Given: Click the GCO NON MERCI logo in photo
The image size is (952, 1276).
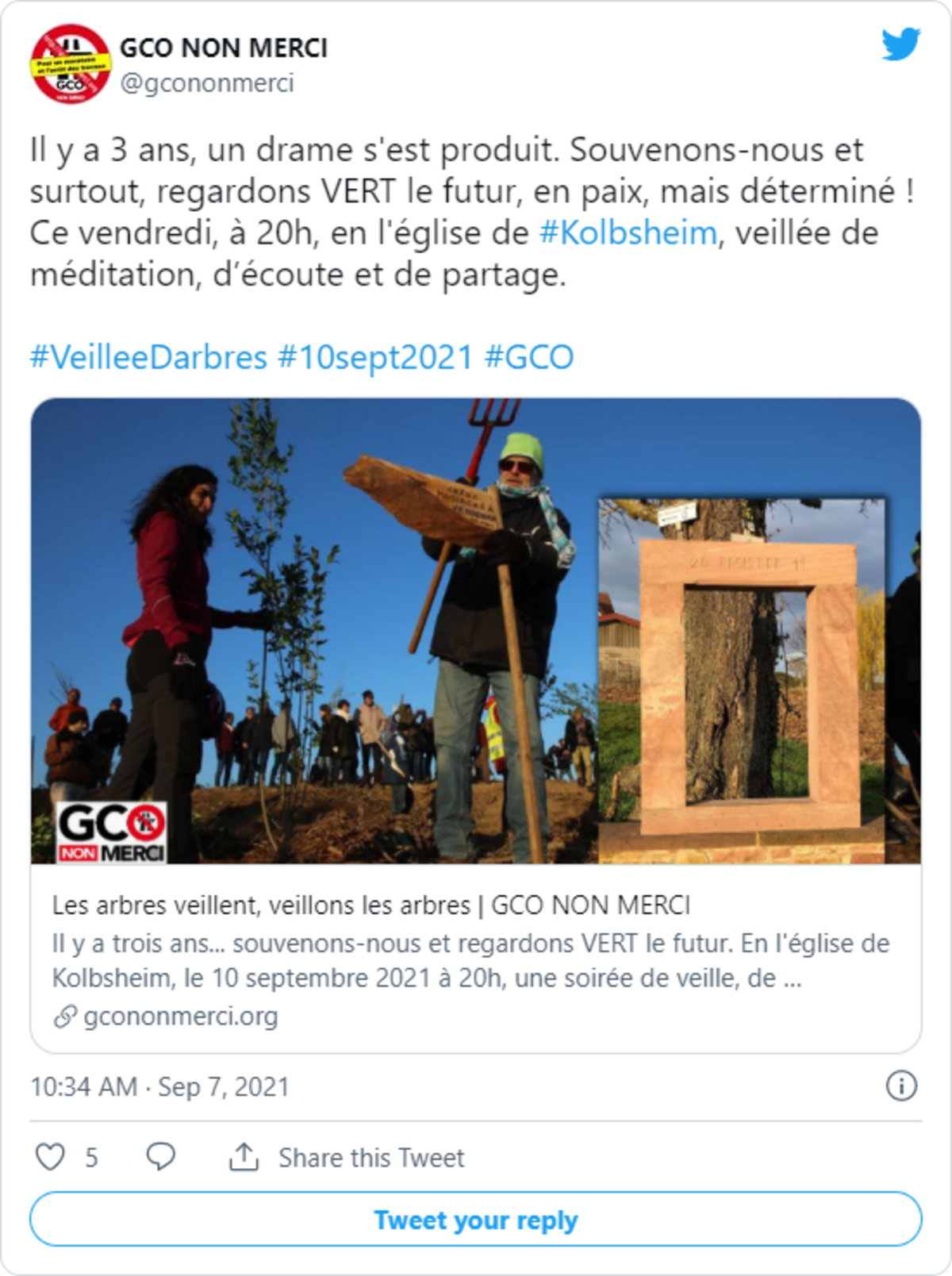Looking at the screenshot, I should tap(111, 832).
